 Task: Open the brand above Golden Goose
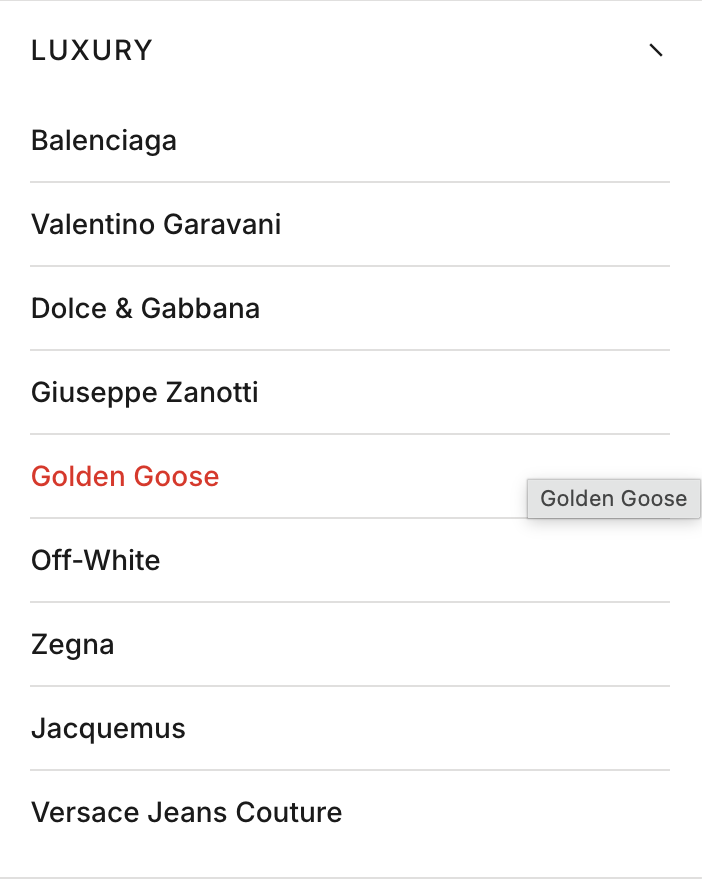(144, 392)
